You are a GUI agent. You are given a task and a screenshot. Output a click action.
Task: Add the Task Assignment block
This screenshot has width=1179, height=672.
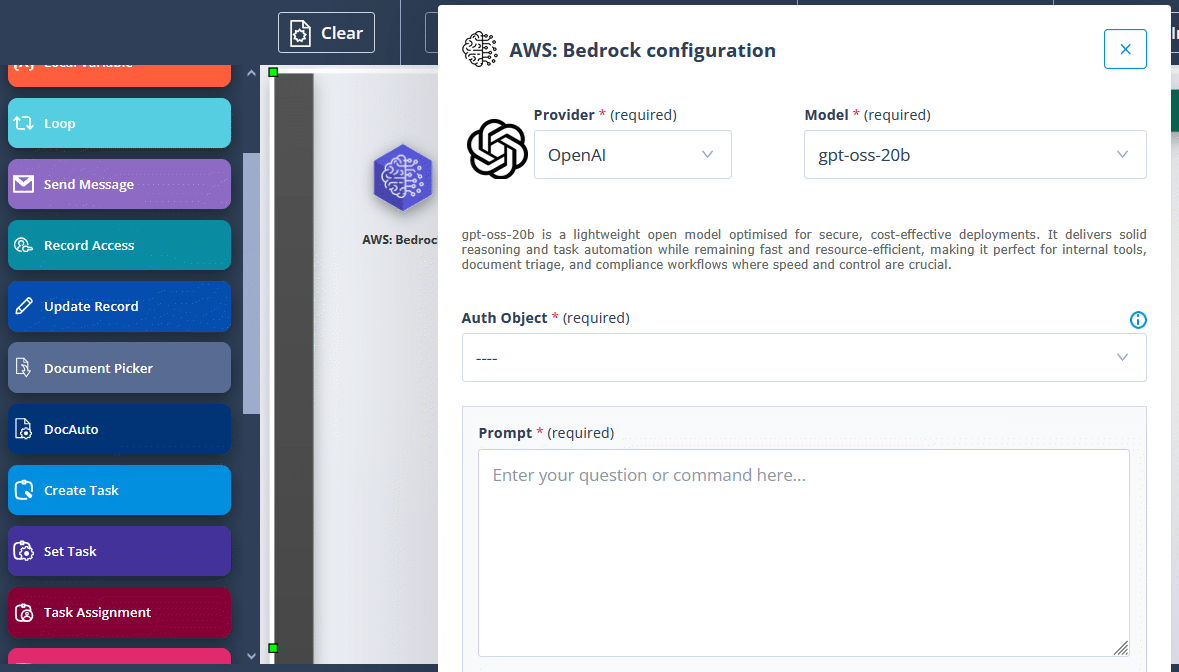tap(120, 612)
